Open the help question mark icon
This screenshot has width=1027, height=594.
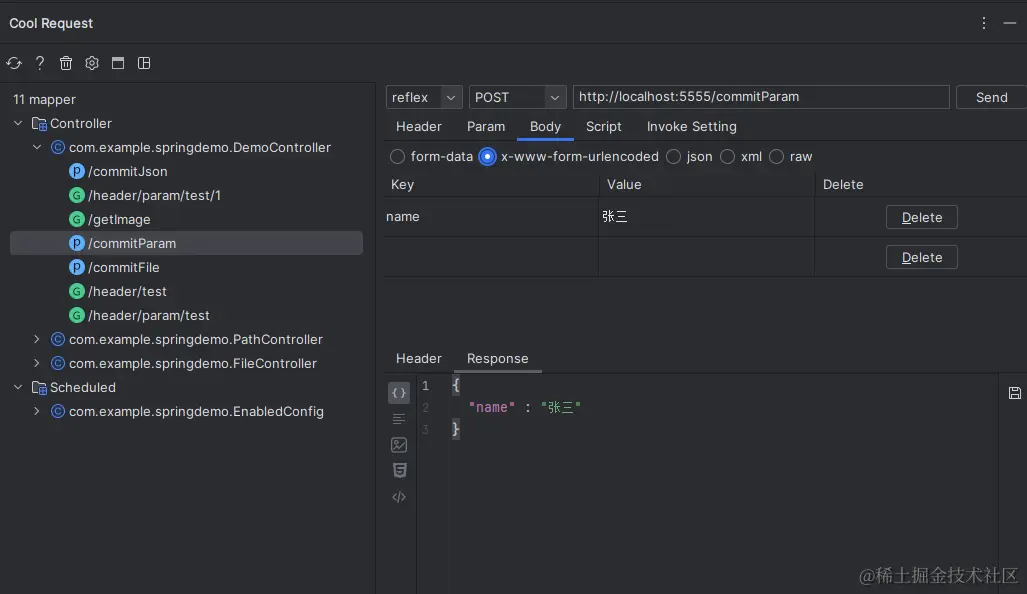pos(40,63)
